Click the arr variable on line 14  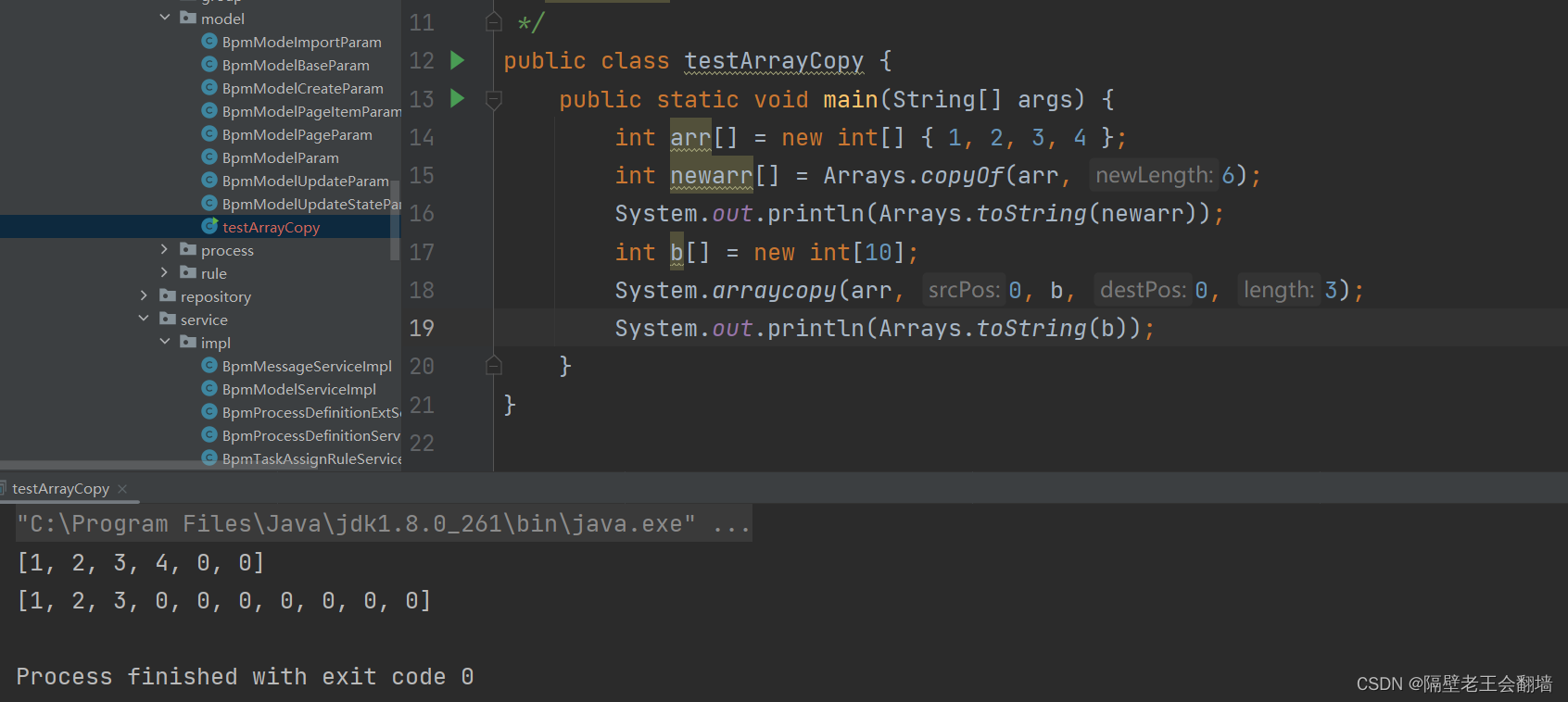tap(690, 138)
